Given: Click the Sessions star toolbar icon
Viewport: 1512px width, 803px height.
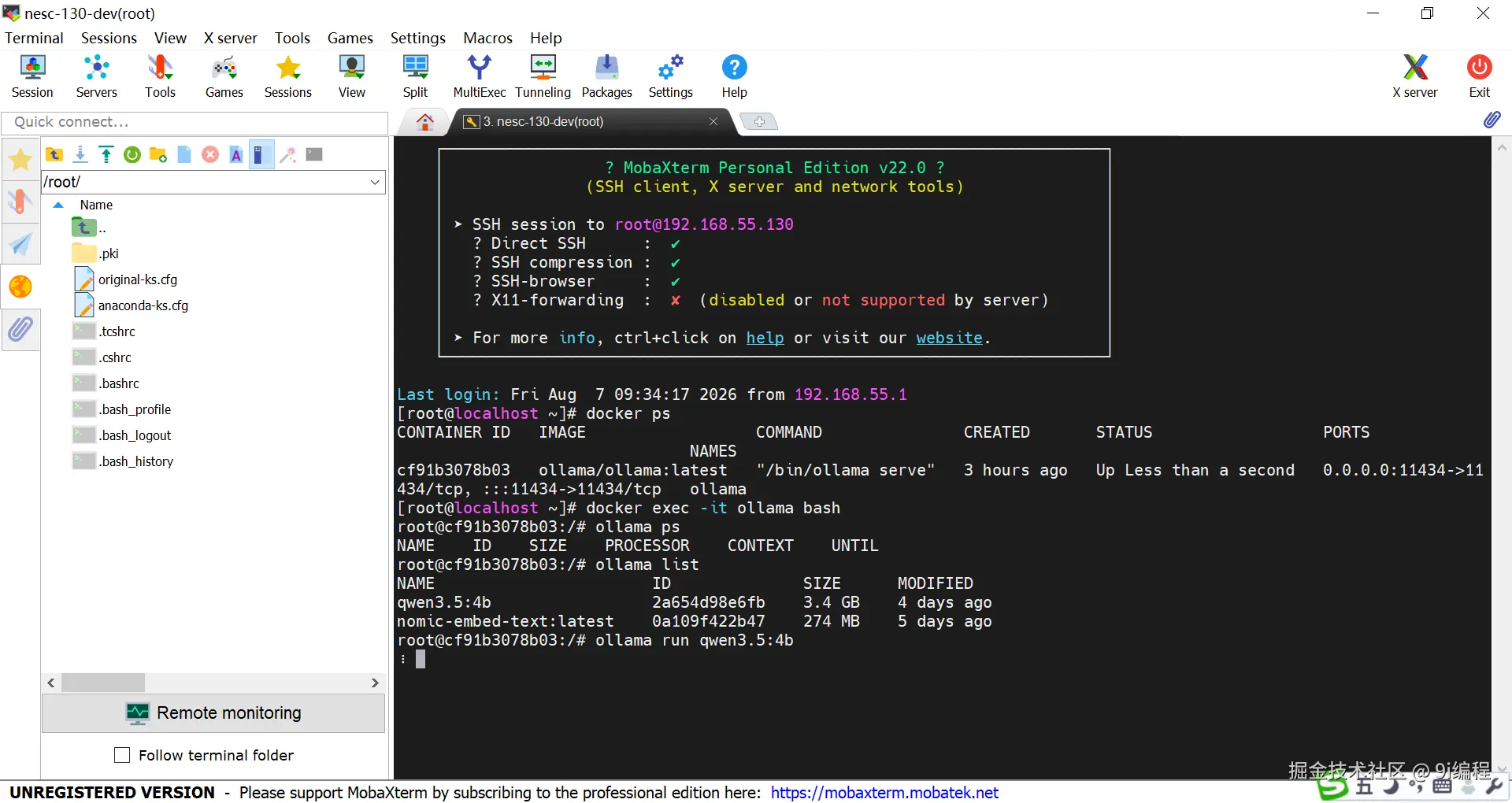Looking at the screenshot, I should [288, 76].
